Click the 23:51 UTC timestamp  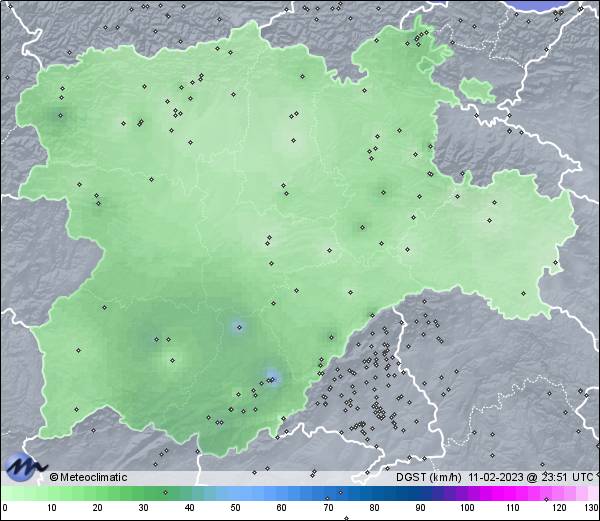pyautogui.click(x=567, y=477)
